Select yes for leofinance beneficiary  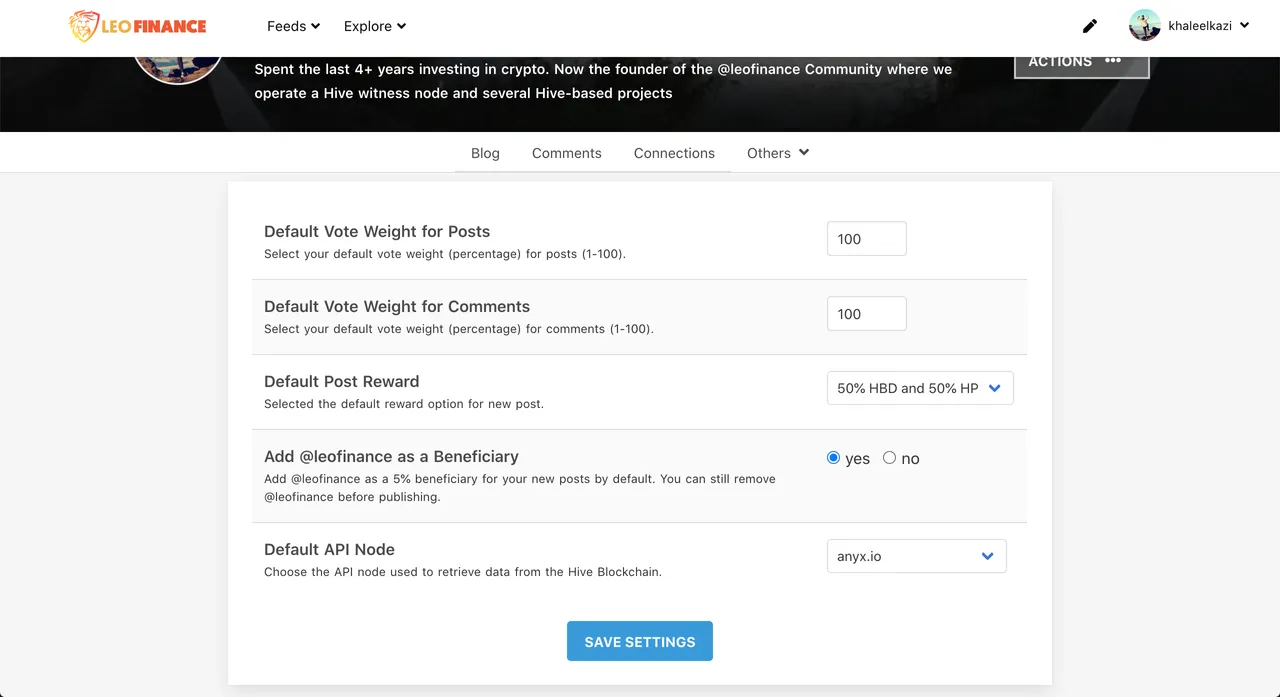[x=834, y=458]
